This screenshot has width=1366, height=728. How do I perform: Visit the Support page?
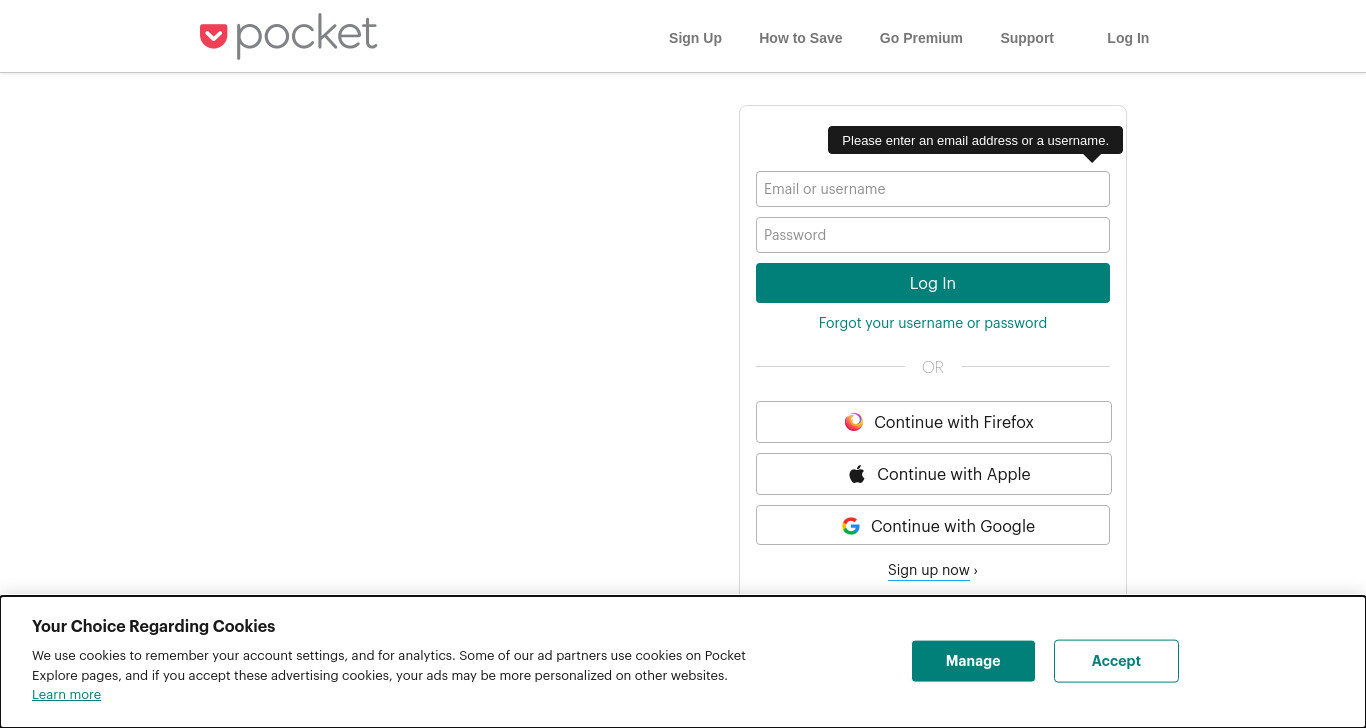pos(1027,38)
